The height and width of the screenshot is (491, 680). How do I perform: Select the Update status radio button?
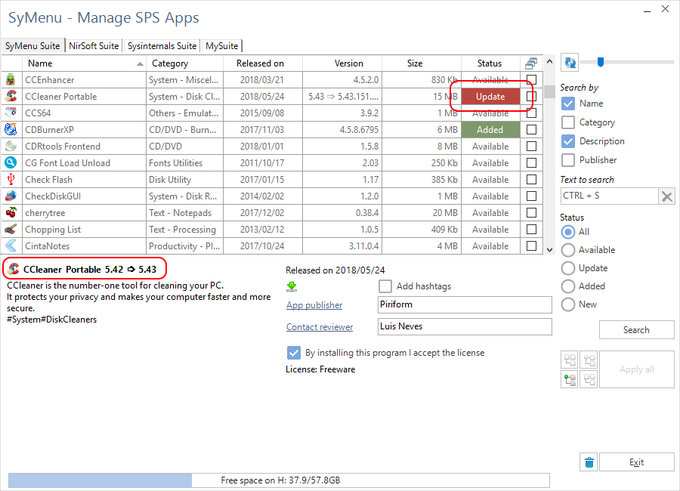tap(568, 268)
